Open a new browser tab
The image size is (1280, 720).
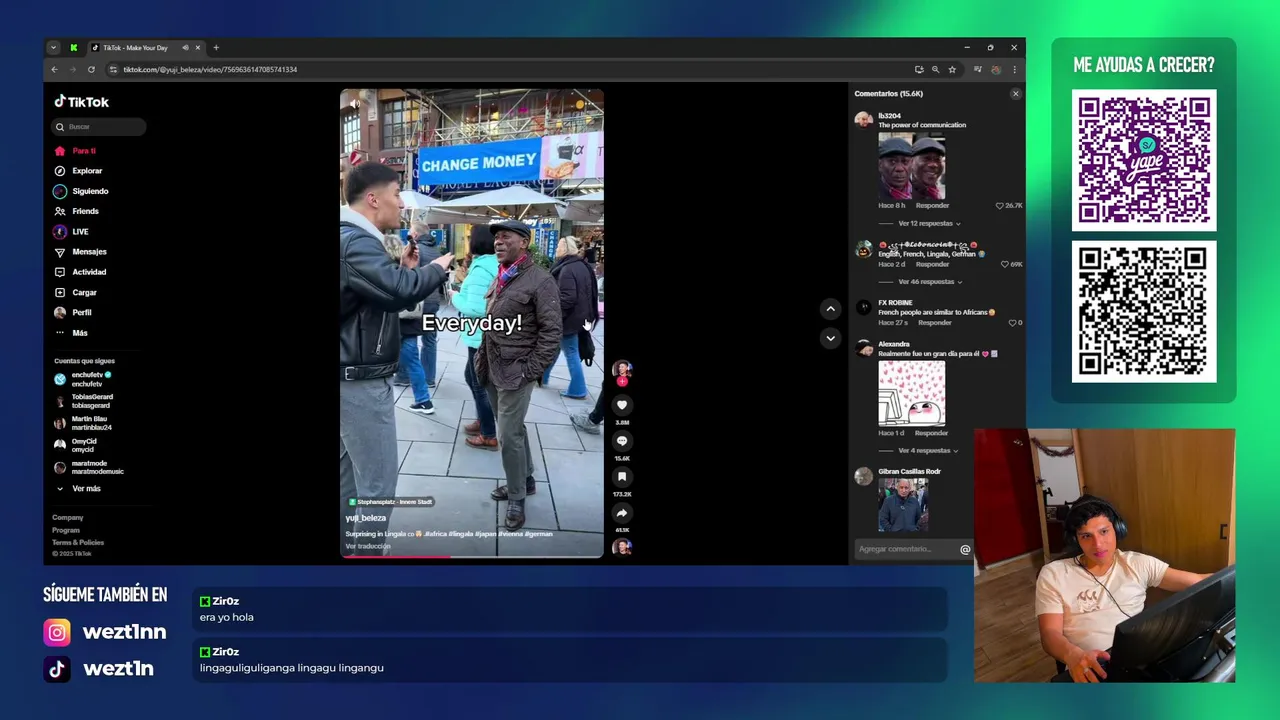(x=216, y=47)
